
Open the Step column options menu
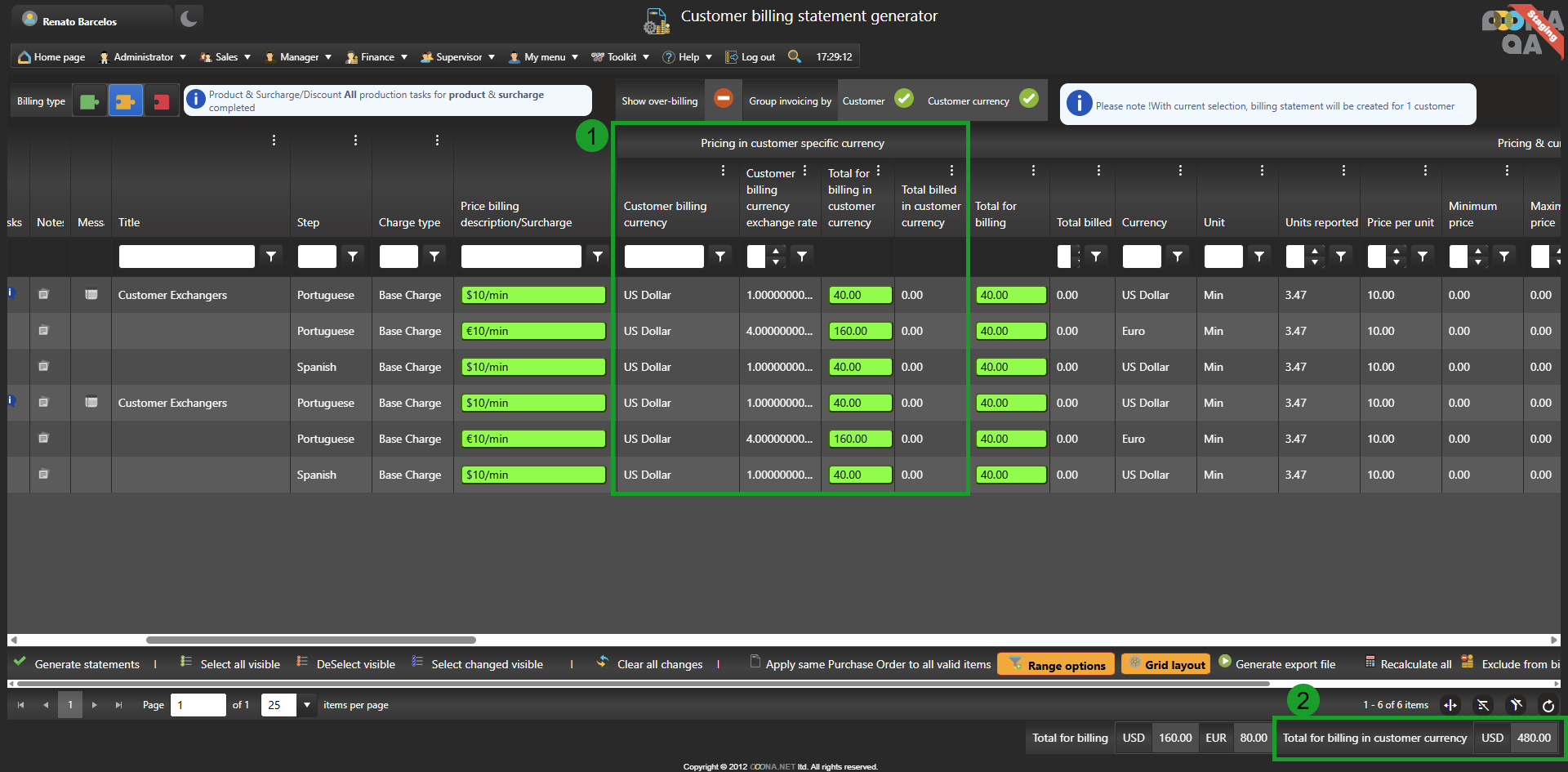pyautogui.click(x=355, y=141)
